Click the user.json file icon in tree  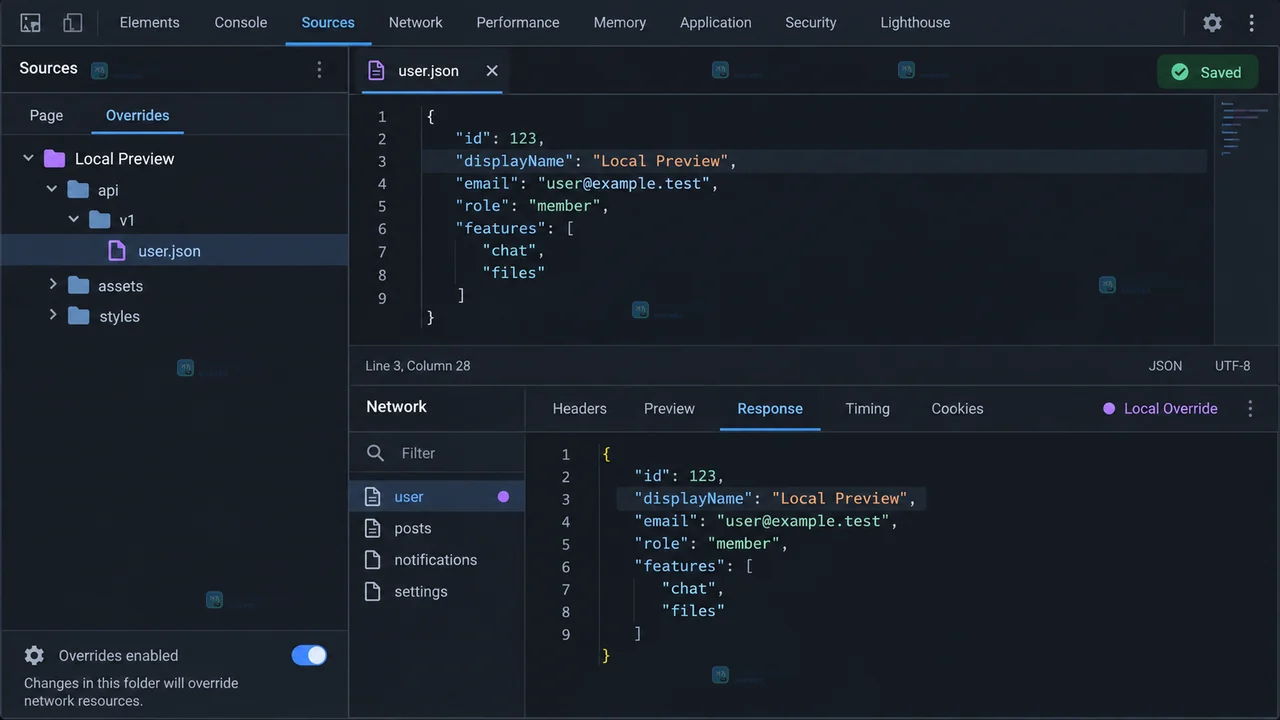click(117, 250)
